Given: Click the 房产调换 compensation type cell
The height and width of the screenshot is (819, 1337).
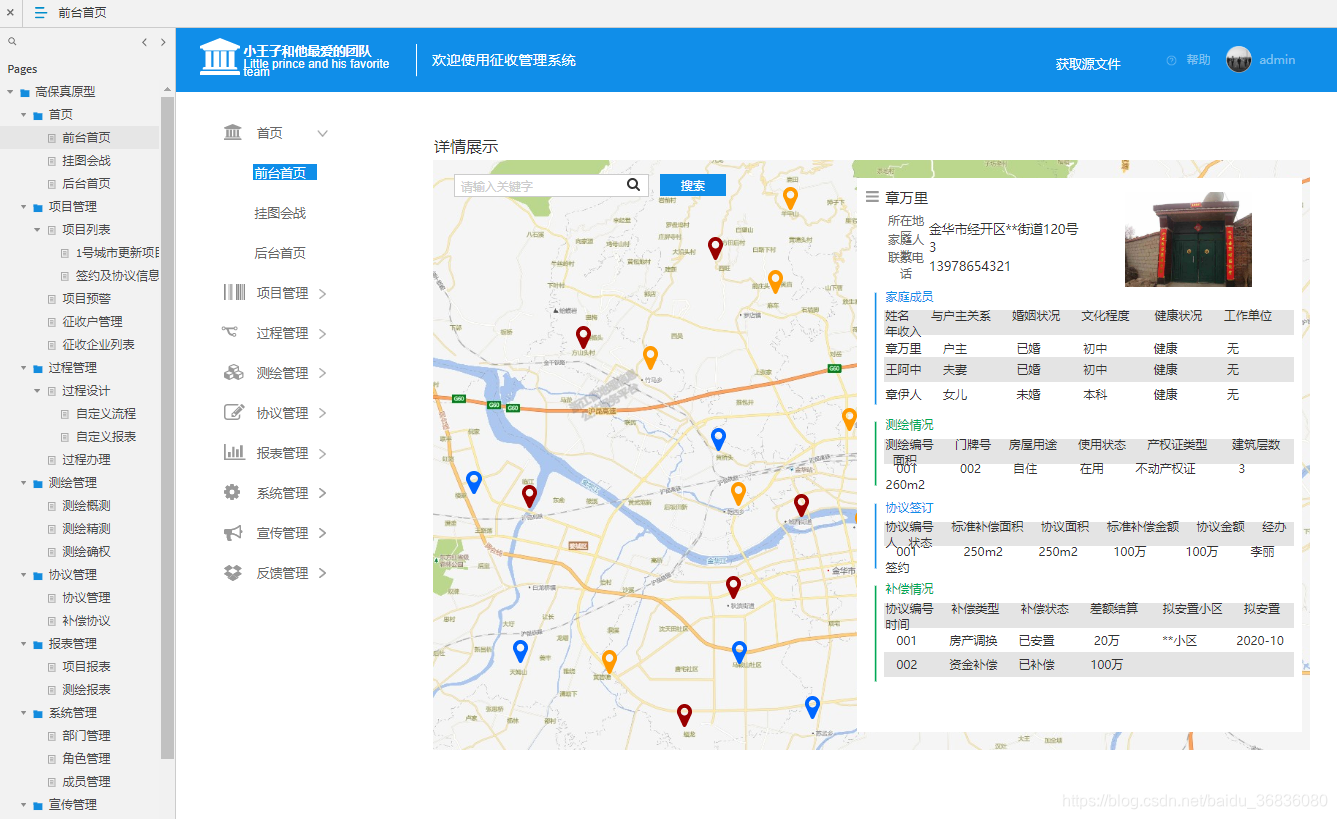Looking at the screenshot, I should [x=973, y=641].
